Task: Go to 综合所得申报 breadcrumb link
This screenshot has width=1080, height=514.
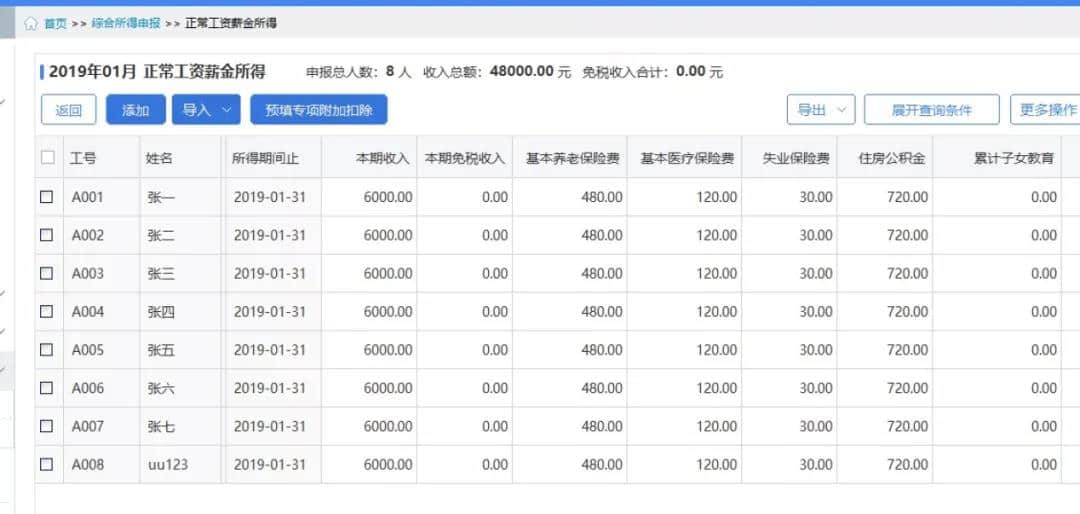Action: click(x=125, y=23)
